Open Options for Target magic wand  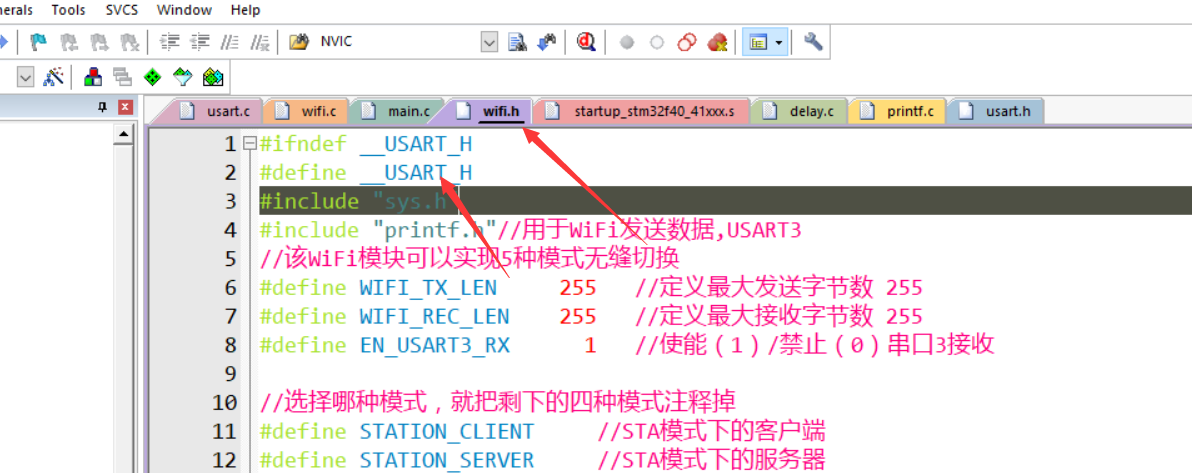(x=54, y=76)
